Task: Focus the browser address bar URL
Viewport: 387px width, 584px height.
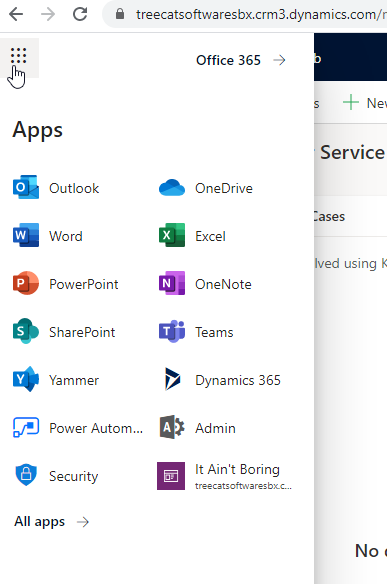Action: (261, 15)
